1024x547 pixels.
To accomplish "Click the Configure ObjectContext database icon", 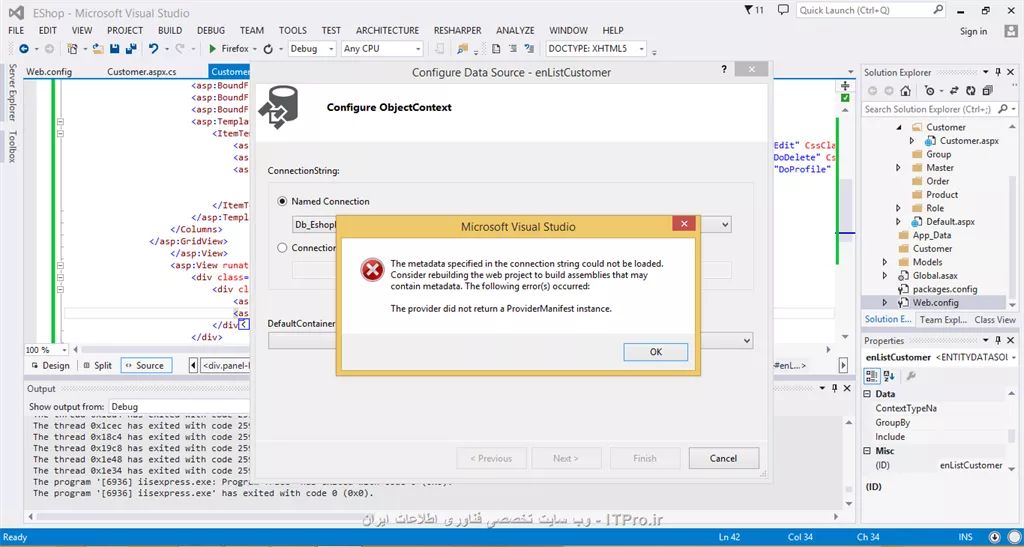I will [278, 108].
